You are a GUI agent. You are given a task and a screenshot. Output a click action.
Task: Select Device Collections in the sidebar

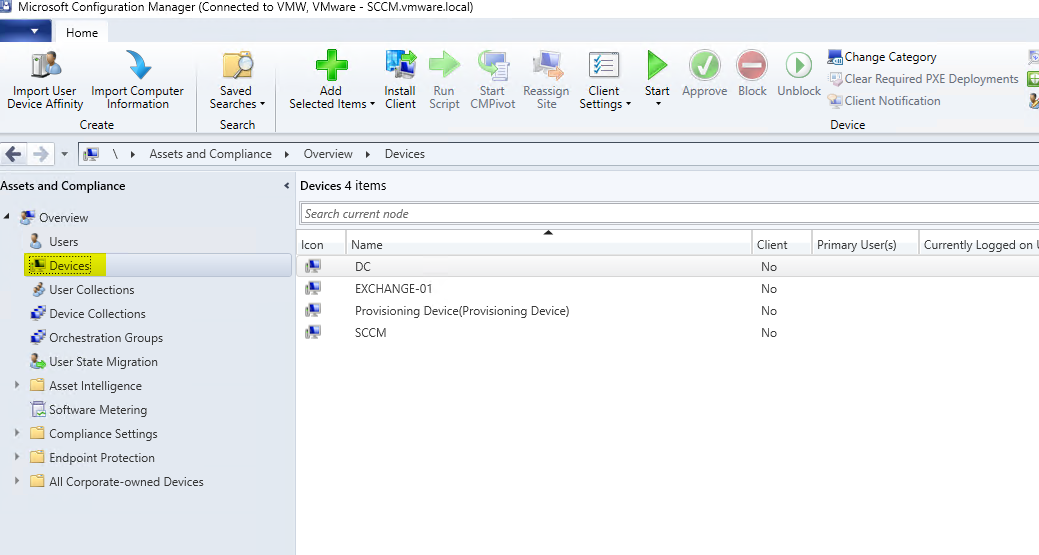(97, 314)
